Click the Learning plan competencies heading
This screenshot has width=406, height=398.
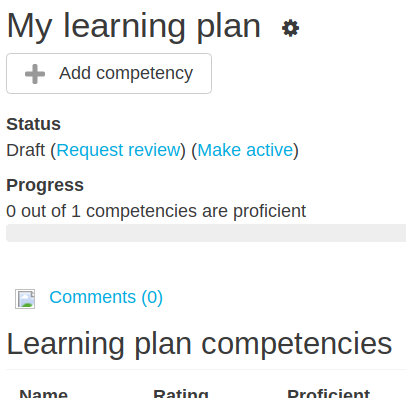pyautogui.click(x=199, y=344)
